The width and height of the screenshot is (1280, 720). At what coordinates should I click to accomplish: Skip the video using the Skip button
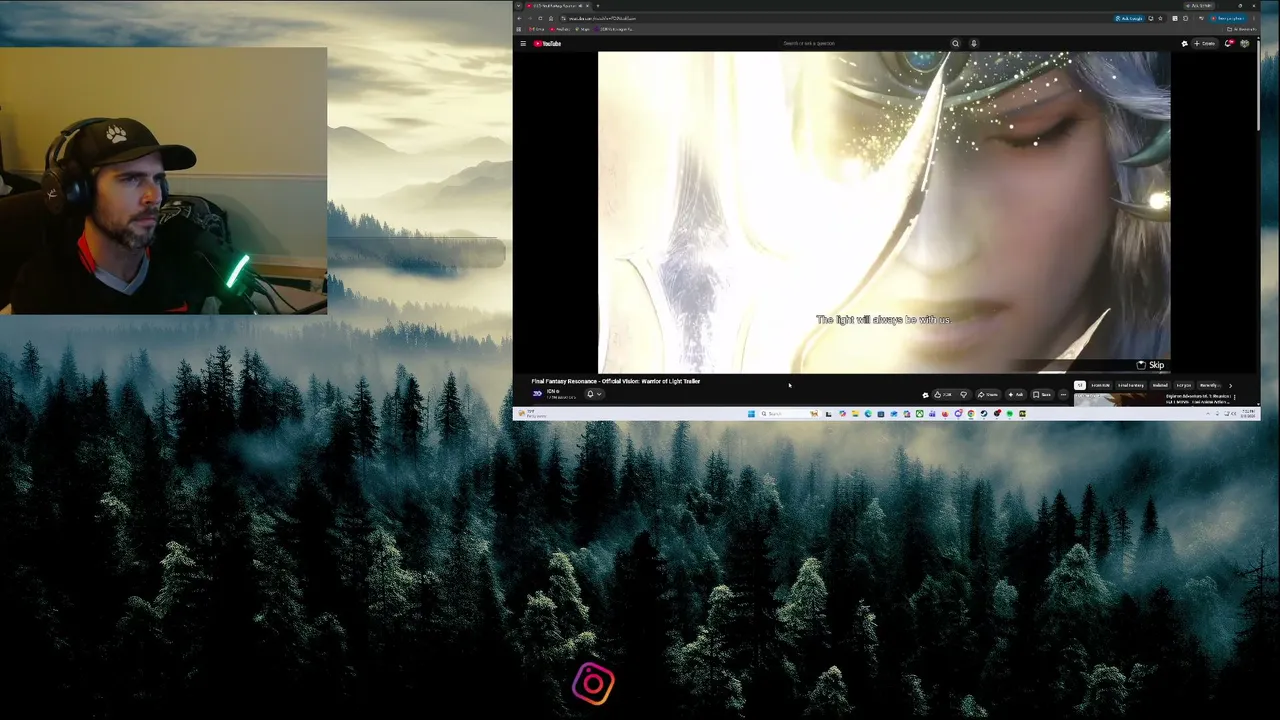click(x=1151, y=365)
